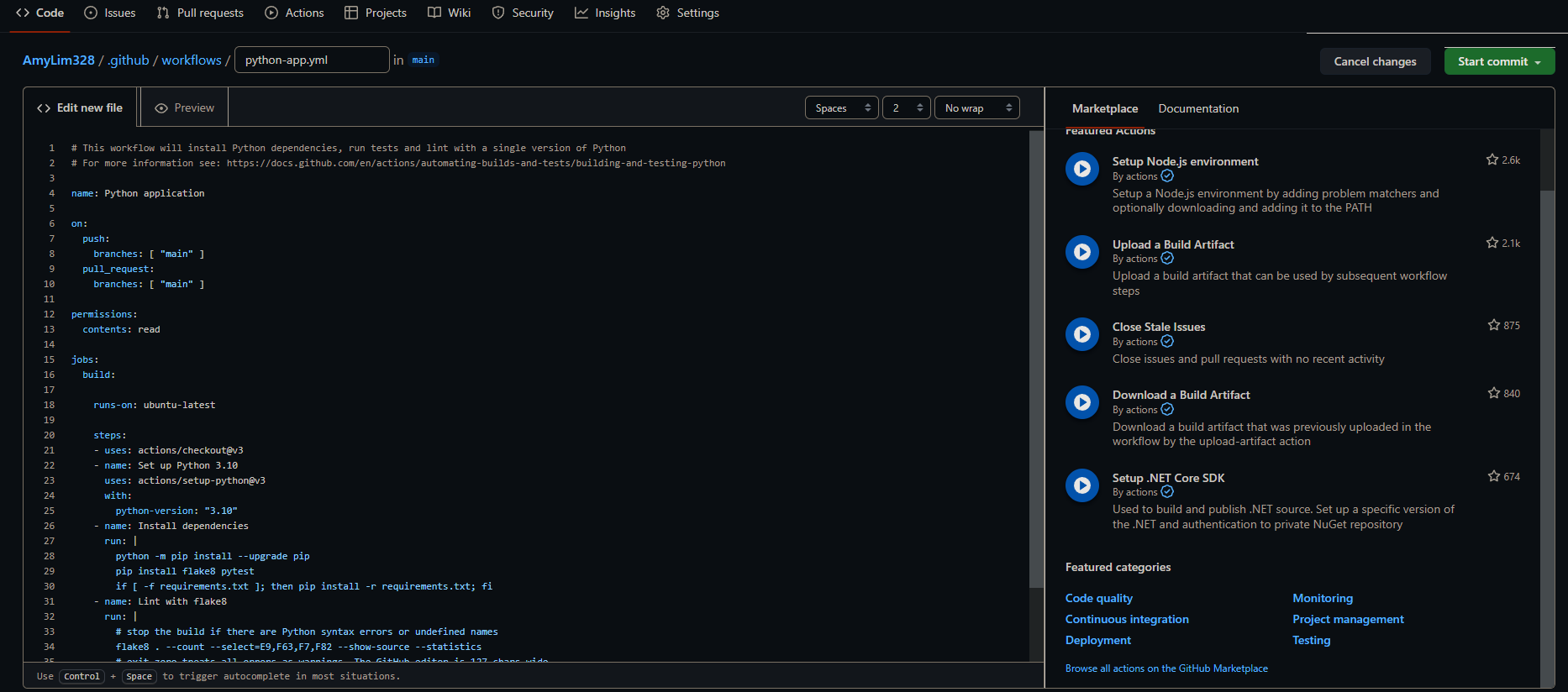This screenshot has width=1568, height=692.
Task: Click the python-app.yml filename field
Action: (312, 60)
